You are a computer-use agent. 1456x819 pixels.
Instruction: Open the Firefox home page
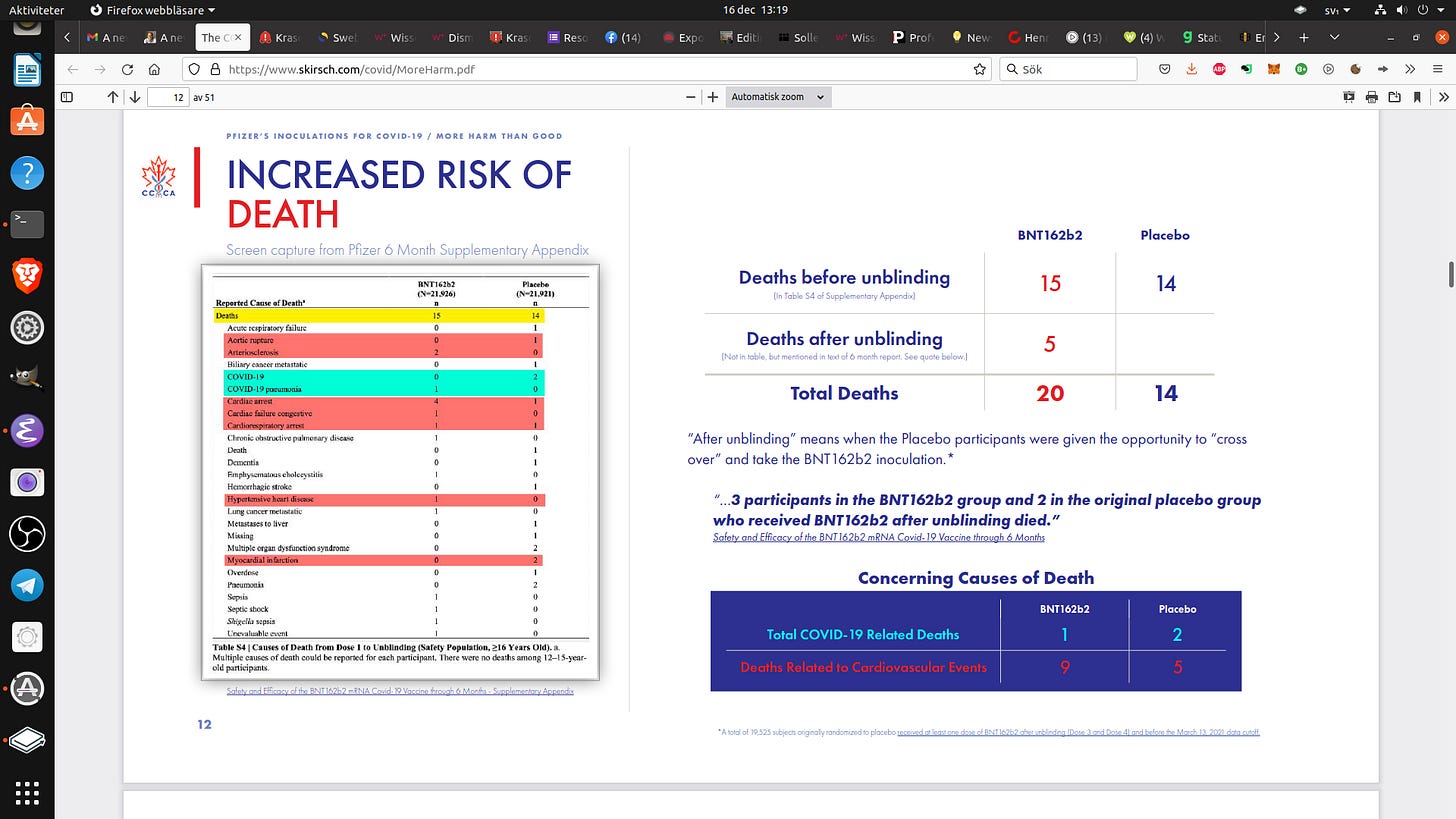(x=154, y=69)
